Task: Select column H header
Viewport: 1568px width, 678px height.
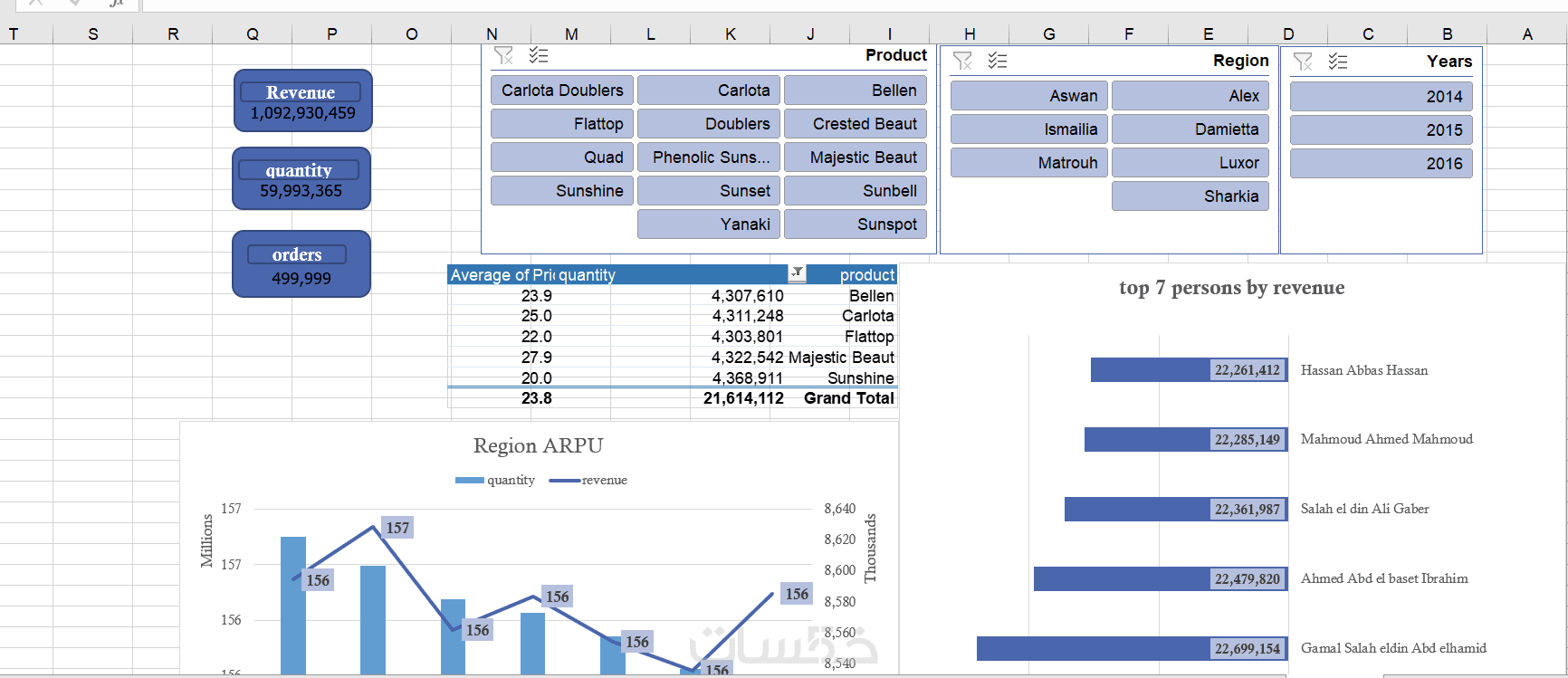Action: click(x=970, y=34)
